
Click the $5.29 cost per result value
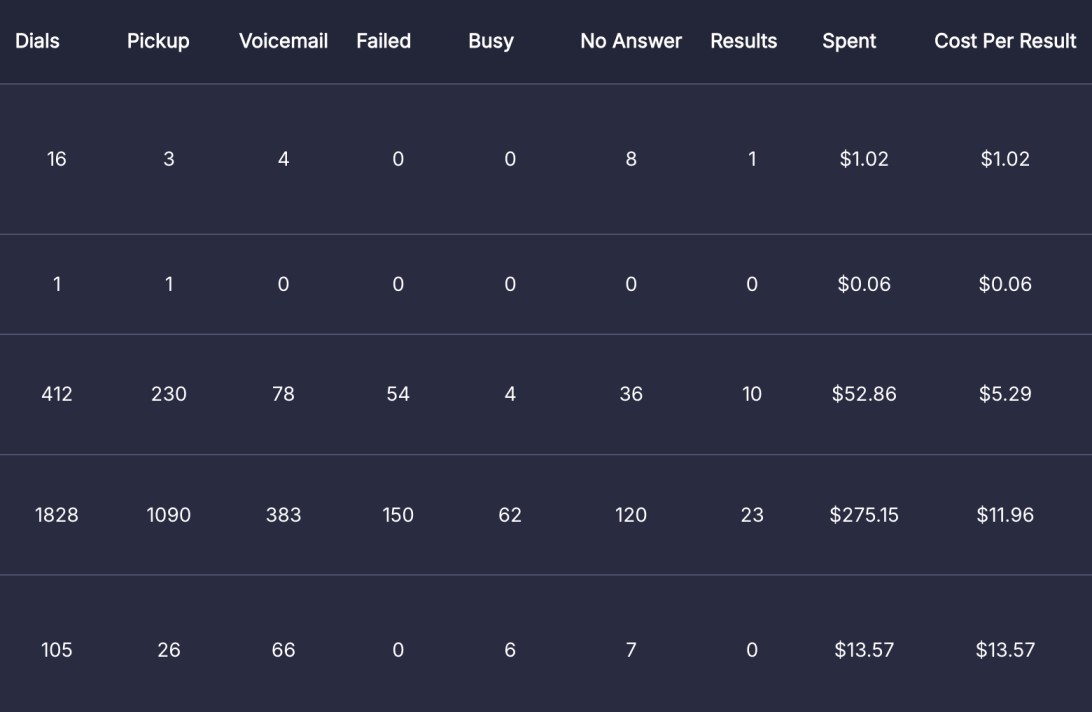coord(1005,394)
